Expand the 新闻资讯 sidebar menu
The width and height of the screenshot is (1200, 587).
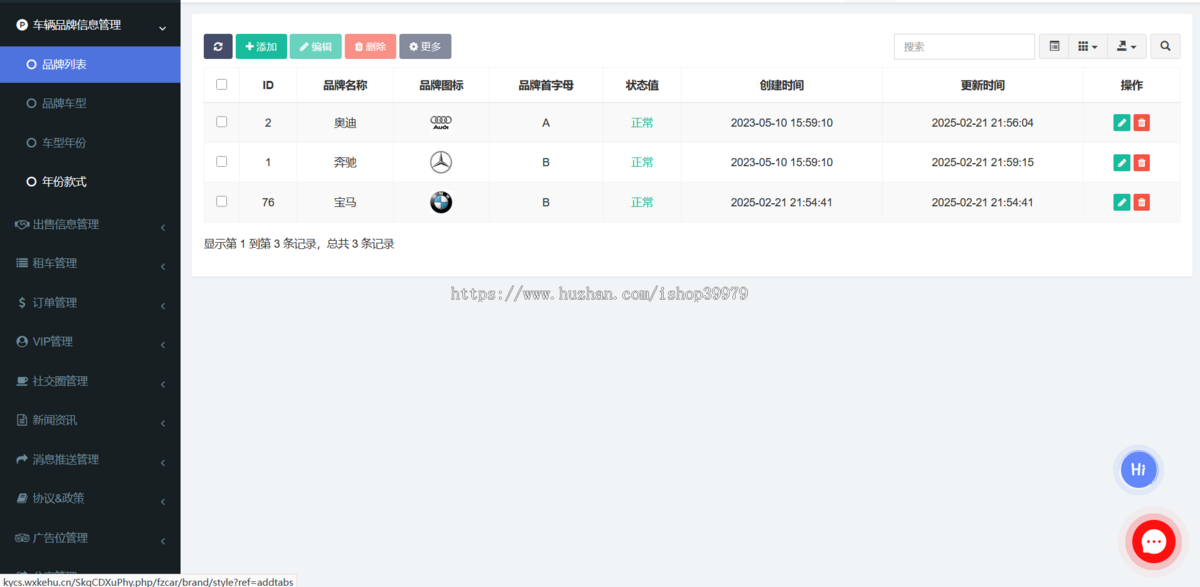pyautogui.click(x=90, y=420)
